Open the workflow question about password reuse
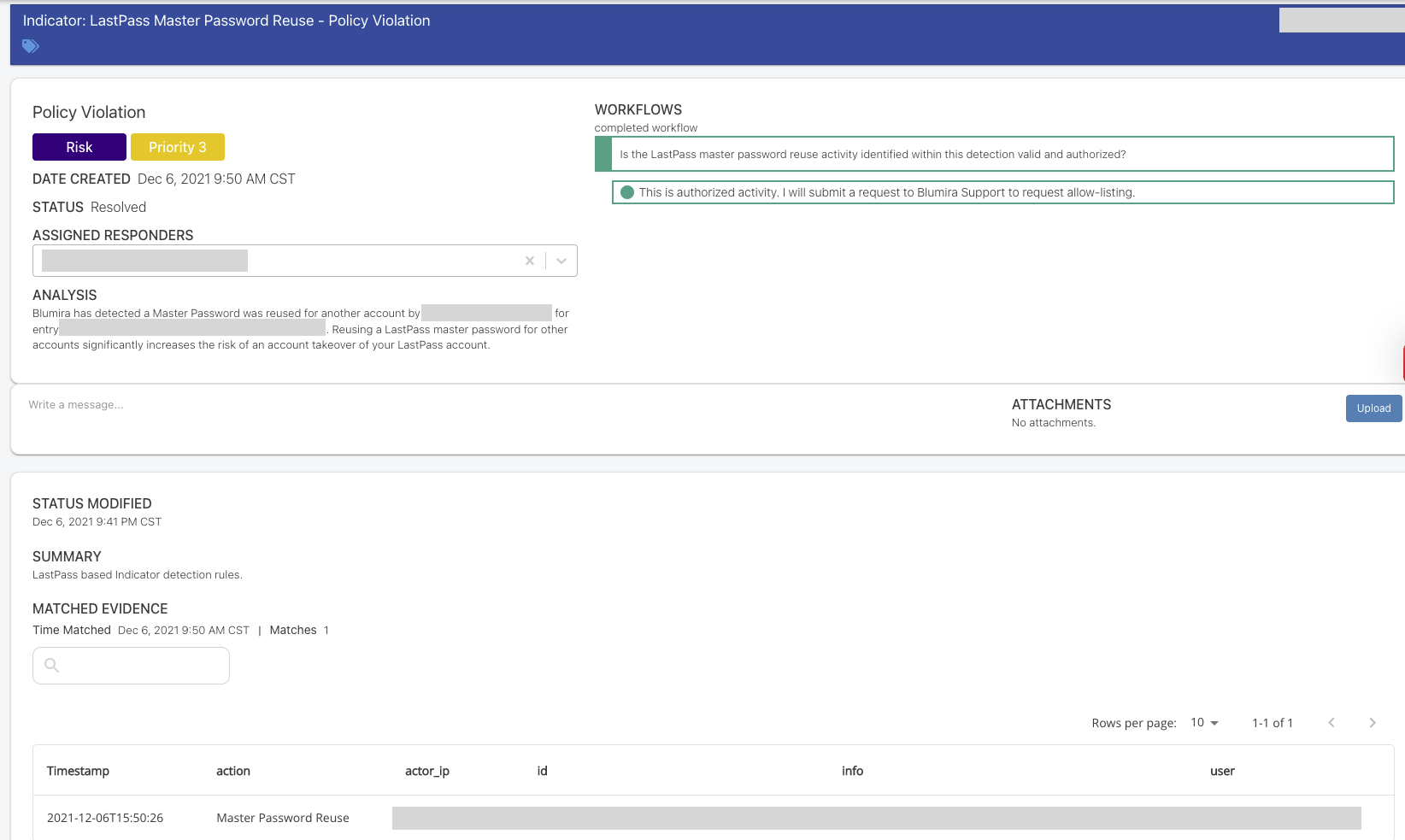Image resolution: width=1405 pixels, height=840 pixels. click(994, 154)
